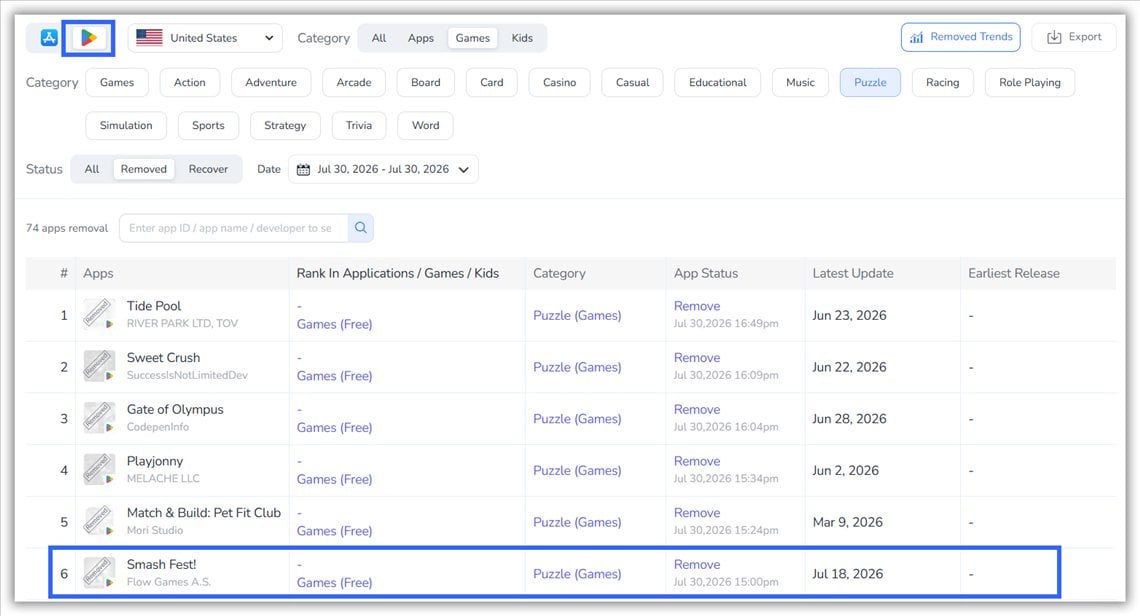Open Games (Free) rank link for Tide Pool
Viewport: 1140px width, 616px height.
(x=334, y=324)
